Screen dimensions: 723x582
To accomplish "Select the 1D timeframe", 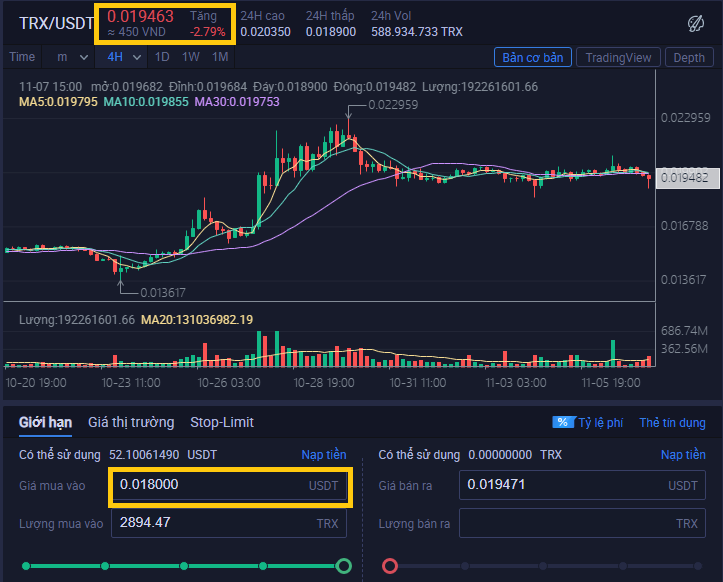I will point(162,57).
